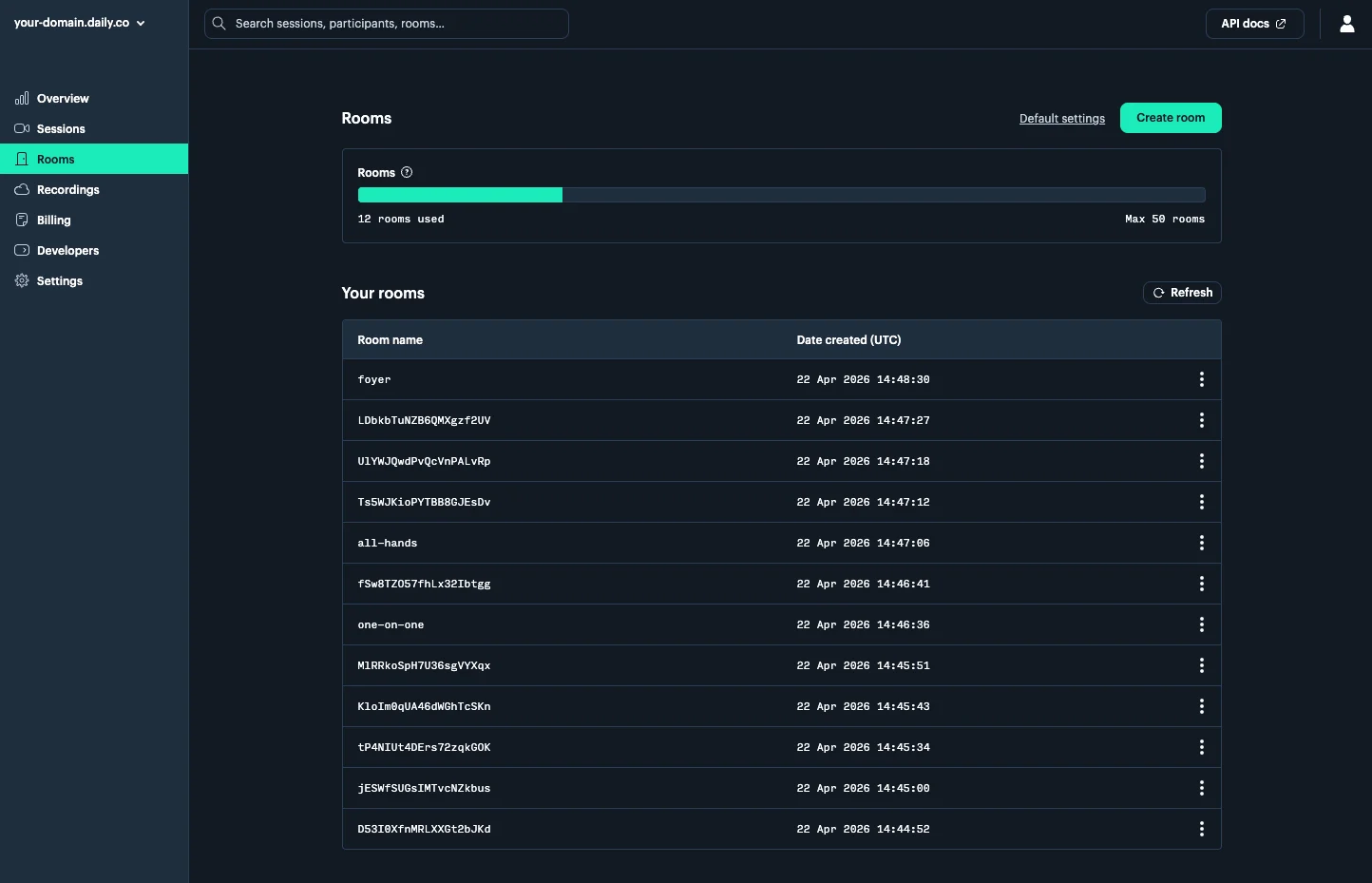Go to Settings in the sidebar

(94, 280)
